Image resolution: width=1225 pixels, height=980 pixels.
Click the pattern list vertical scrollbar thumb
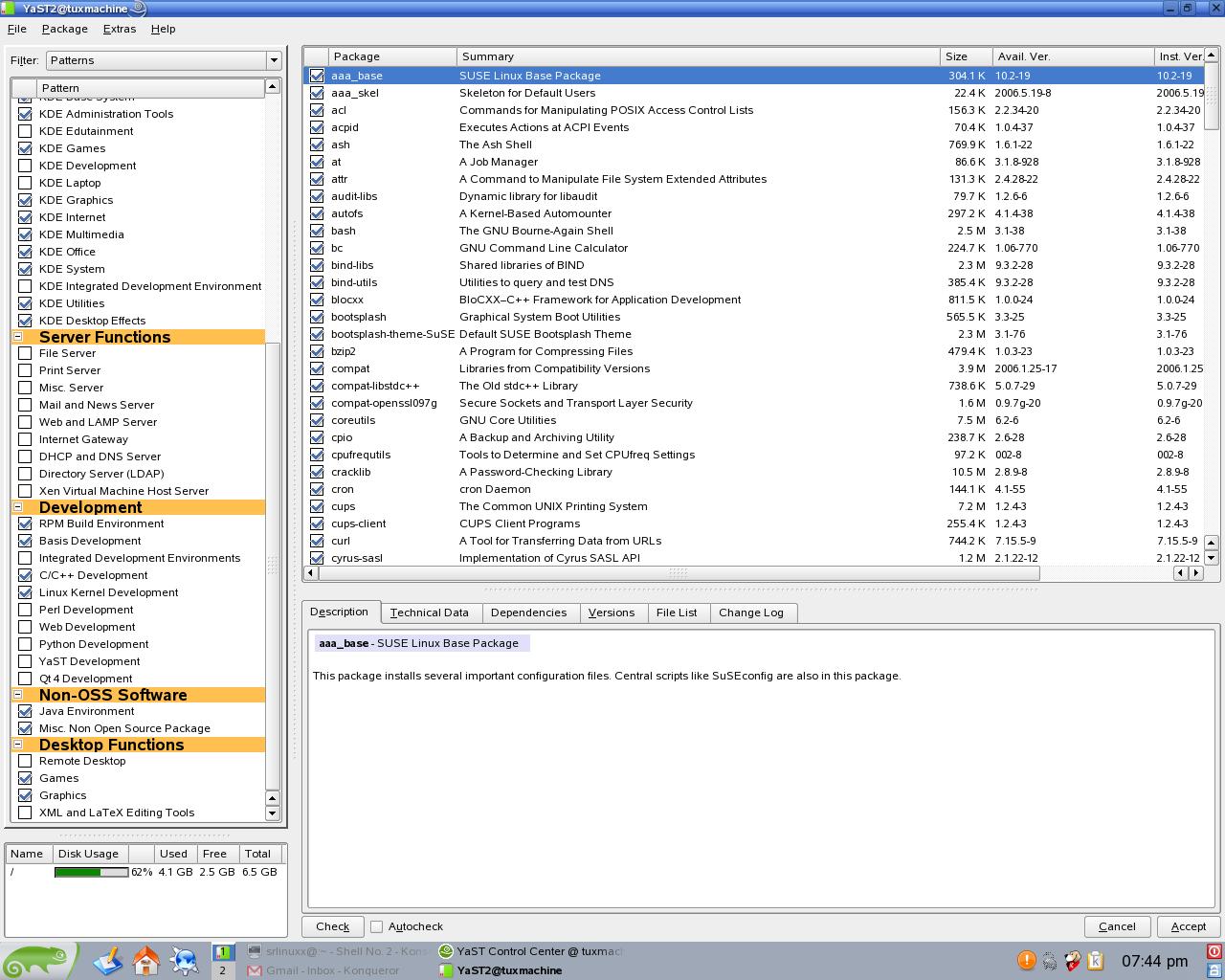[x=273, y=565]
